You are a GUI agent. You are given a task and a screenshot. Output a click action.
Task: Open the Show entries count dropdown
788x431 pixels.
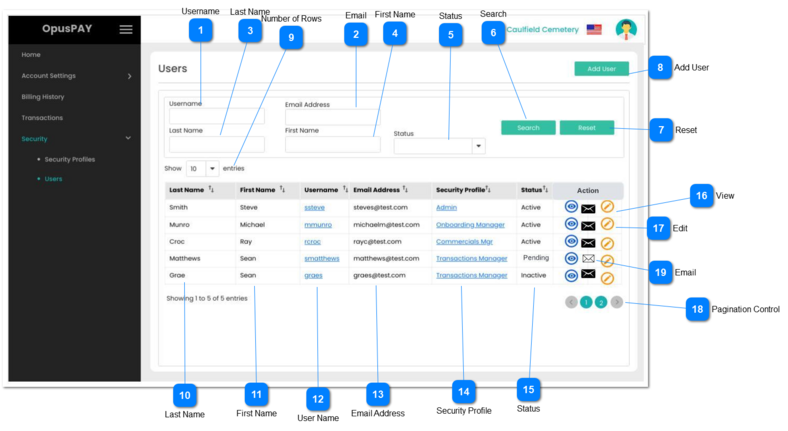click(211, 169)
